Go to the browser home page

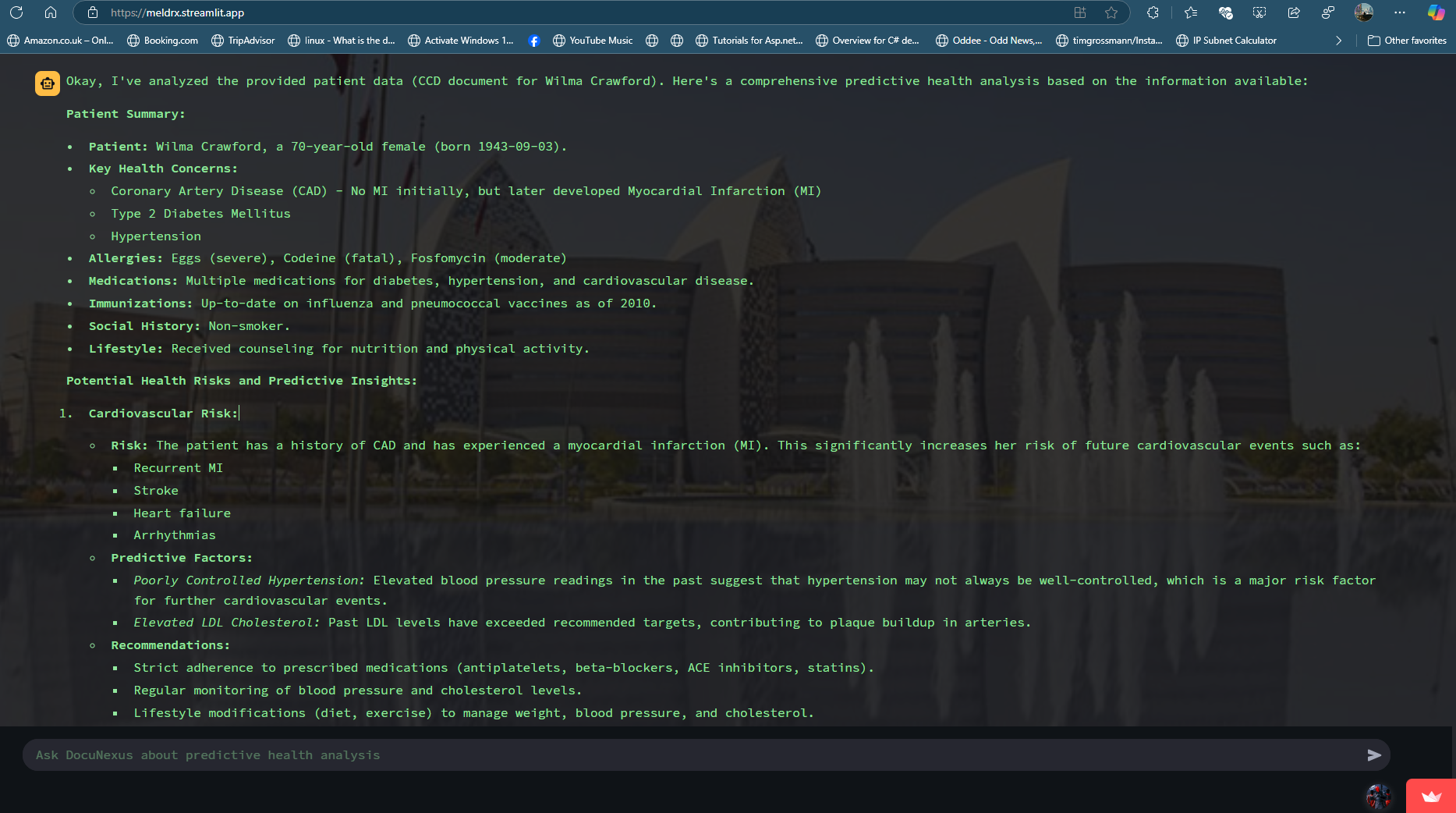coord(51,12)
